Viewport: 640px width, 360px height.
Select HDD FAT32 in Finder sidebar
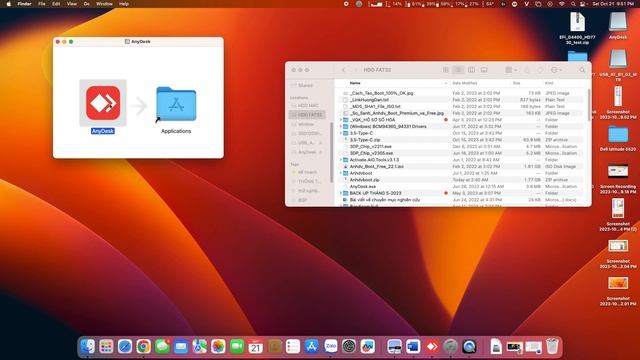click(308, 115)
